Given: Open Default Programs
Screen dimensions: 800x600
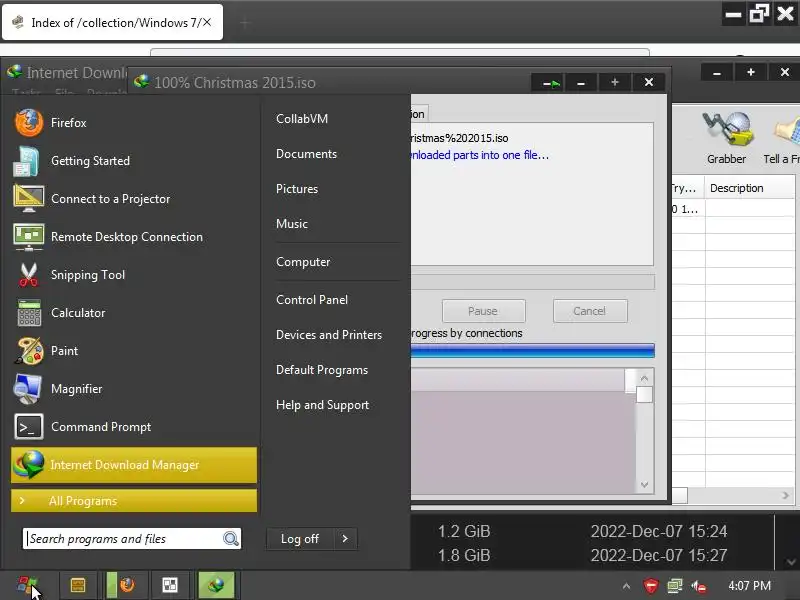Looking at the screenshot, I should pos(322,370).
